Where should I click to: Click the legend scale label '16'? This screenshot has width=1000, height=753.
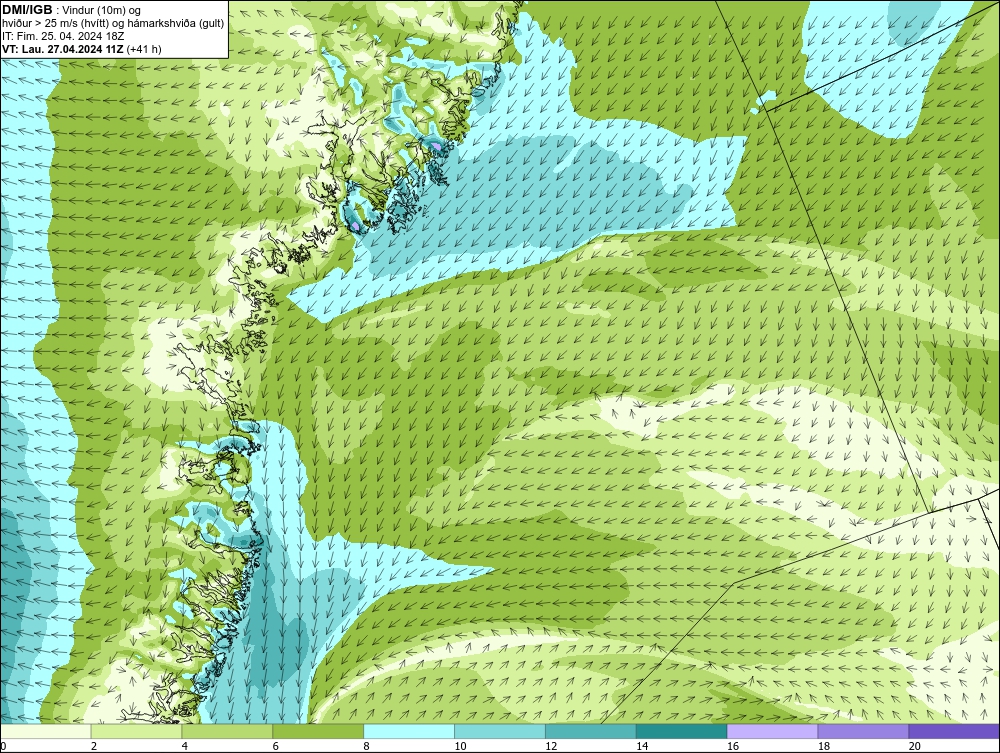[x=733, y=746]
